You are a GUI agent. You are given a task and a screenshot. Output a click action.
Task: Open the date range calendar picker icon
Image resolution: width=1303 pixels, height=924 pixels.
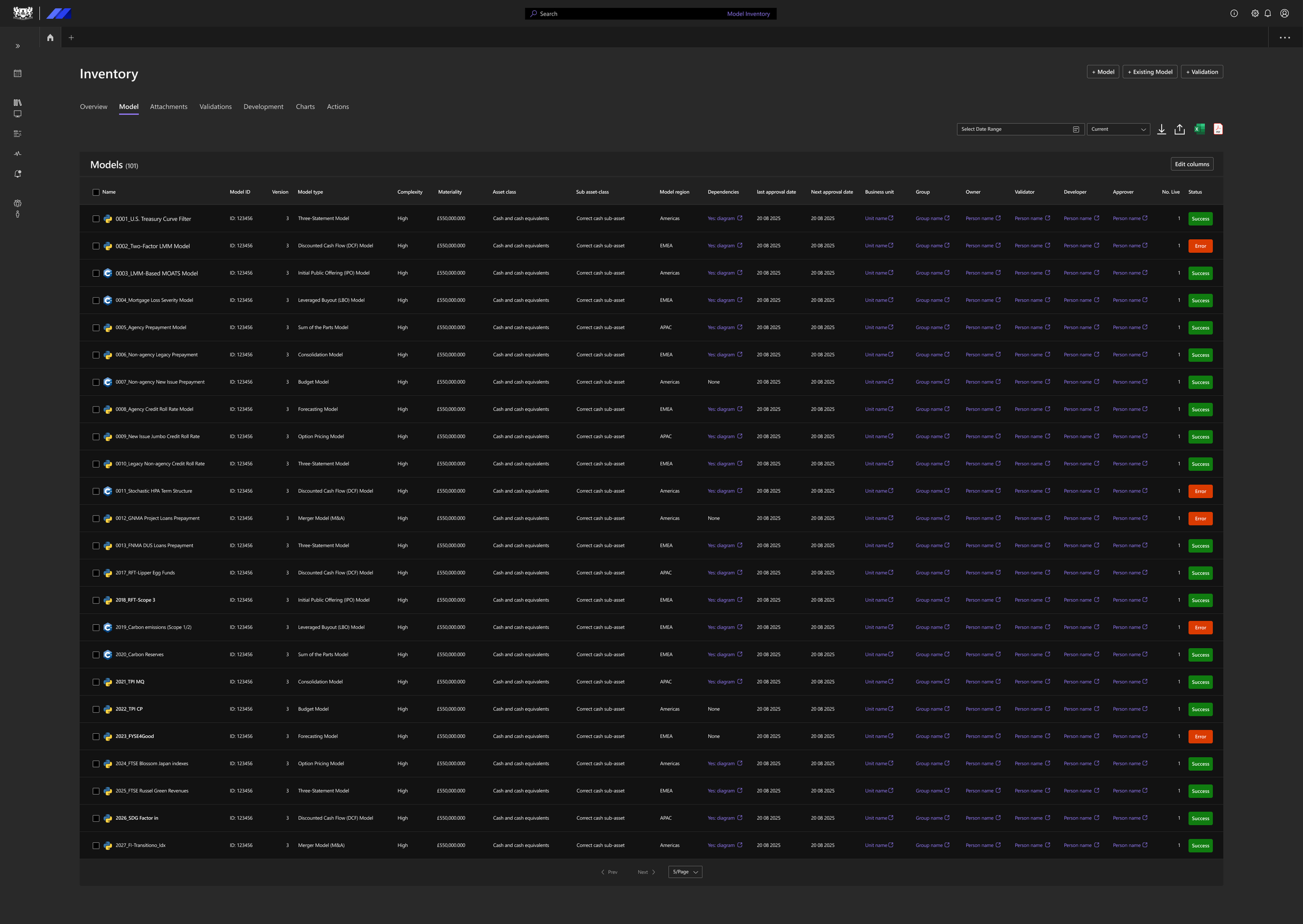tap(1076, 129)
